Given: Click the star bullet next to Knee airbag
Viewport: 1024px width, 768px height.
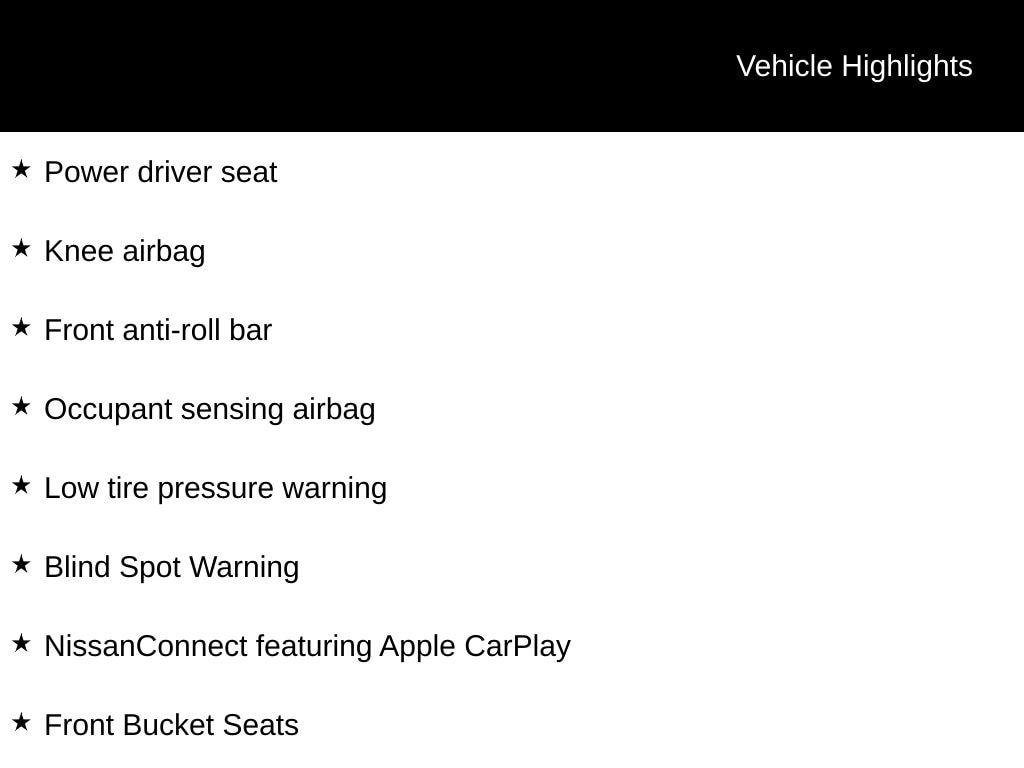Looking at the screenshot, I should (21, 249).
